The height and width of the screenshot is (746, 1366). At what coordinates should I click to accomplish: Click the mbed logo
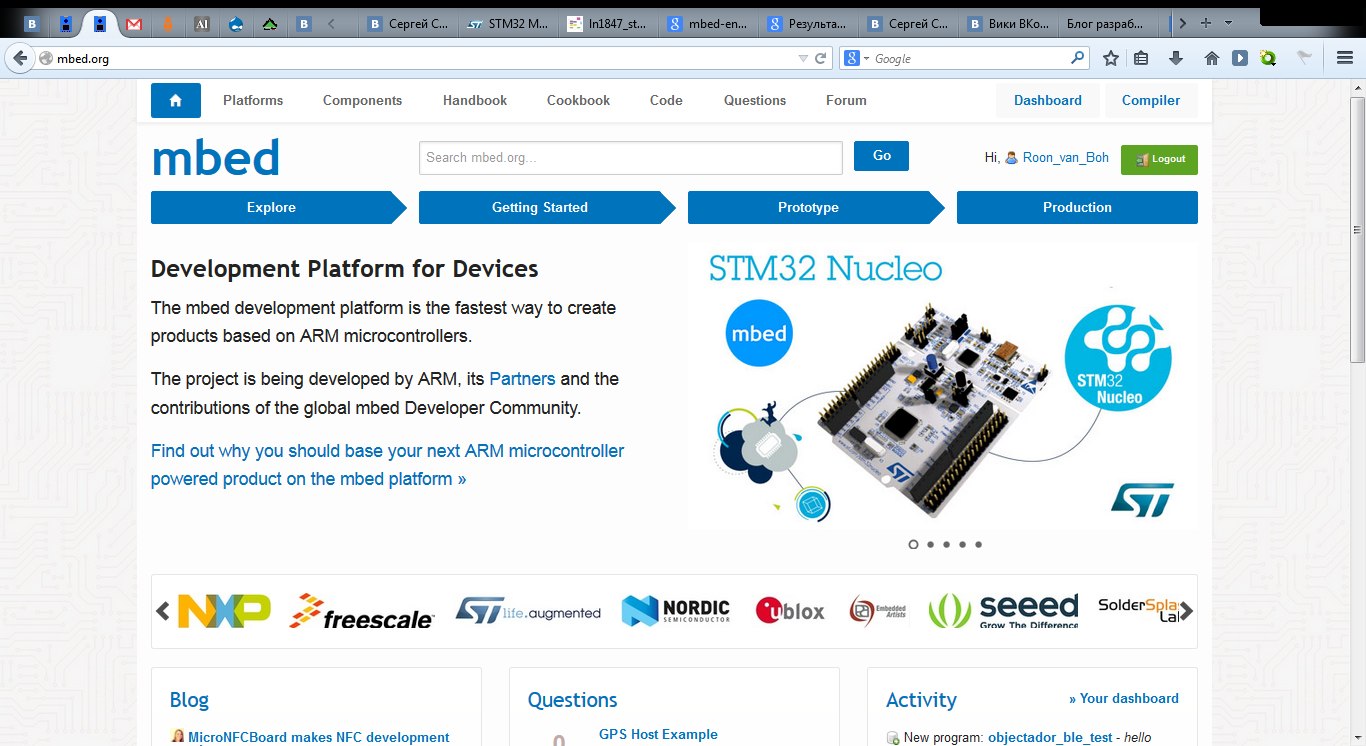tap(215, 158)
